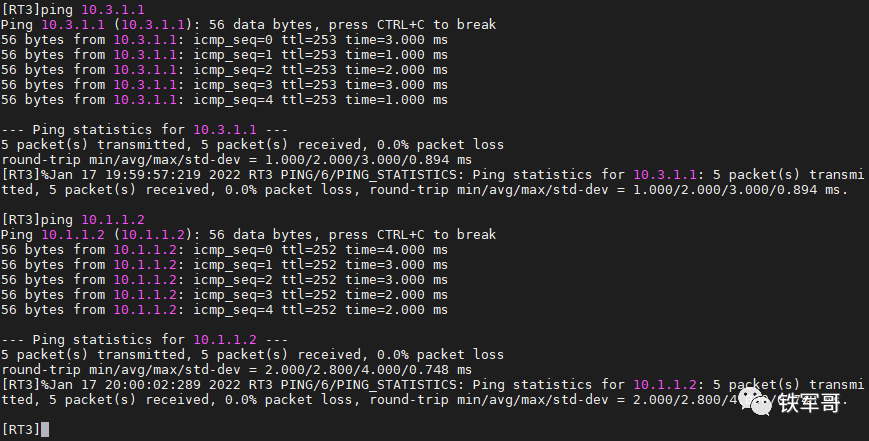Image resolution: width=869 pixels, height=441 pixels.
Task: Click the icmp_seq=4 ttl=252 reply line
Action: (224, 310)
